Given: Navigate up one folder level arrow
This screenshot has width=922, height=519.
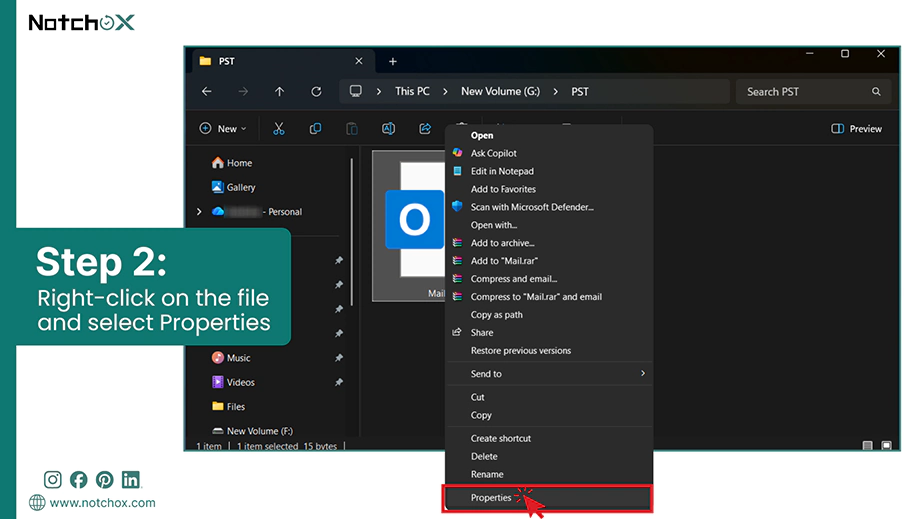Looking at the screenshot, I should pos(279,92).
